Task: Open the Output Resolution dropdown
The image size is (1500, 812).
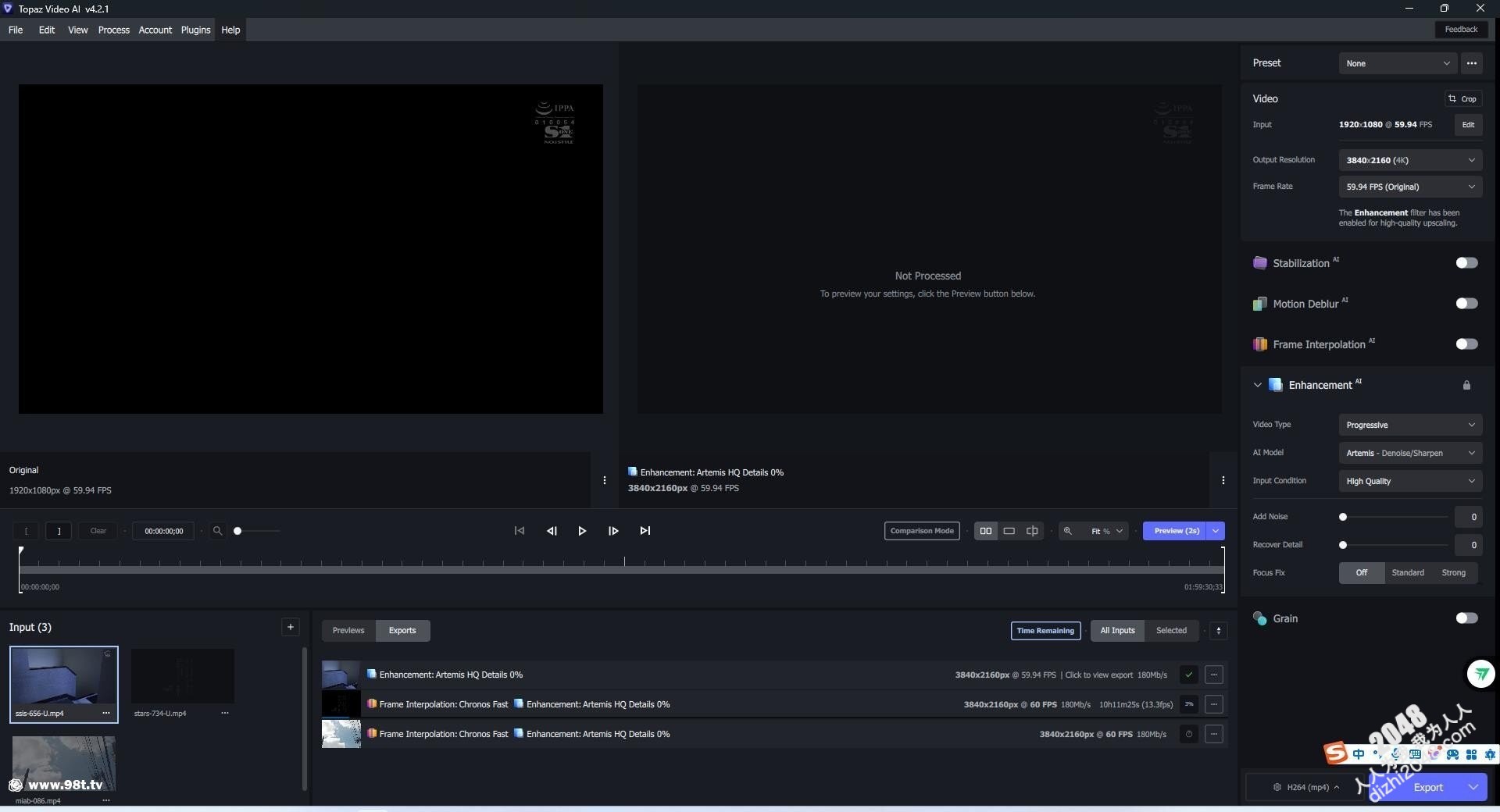Action: click(1410, 161)
